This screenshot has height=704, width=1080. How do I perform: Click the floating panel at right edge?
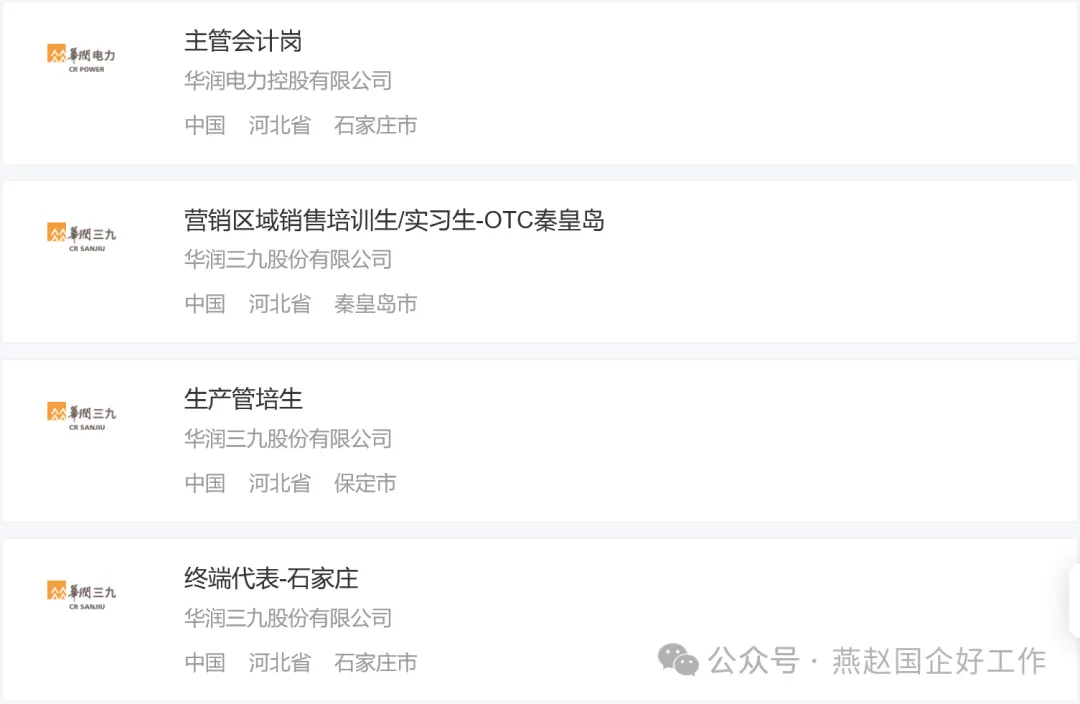1073,601
